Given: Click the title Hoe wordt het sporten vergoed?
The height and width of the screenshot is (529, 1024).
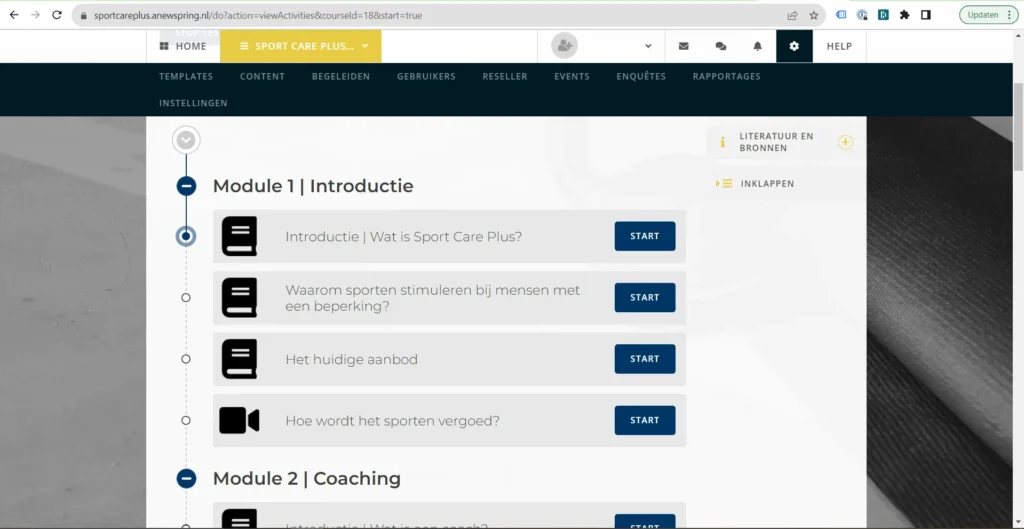Looking at the screenshot, I should (392, 421).
